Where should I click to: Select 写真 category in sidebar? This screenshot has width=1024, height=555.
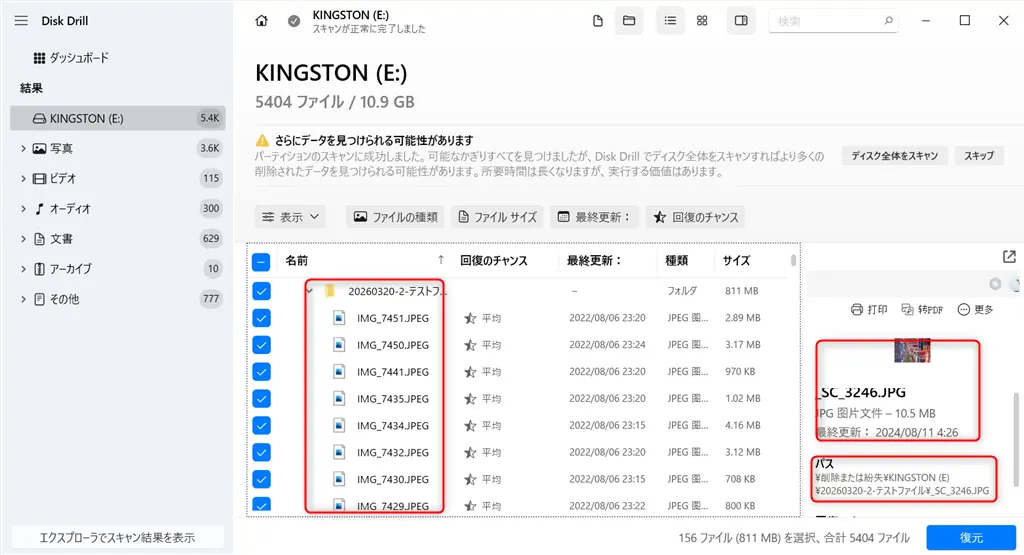point(118,148)
